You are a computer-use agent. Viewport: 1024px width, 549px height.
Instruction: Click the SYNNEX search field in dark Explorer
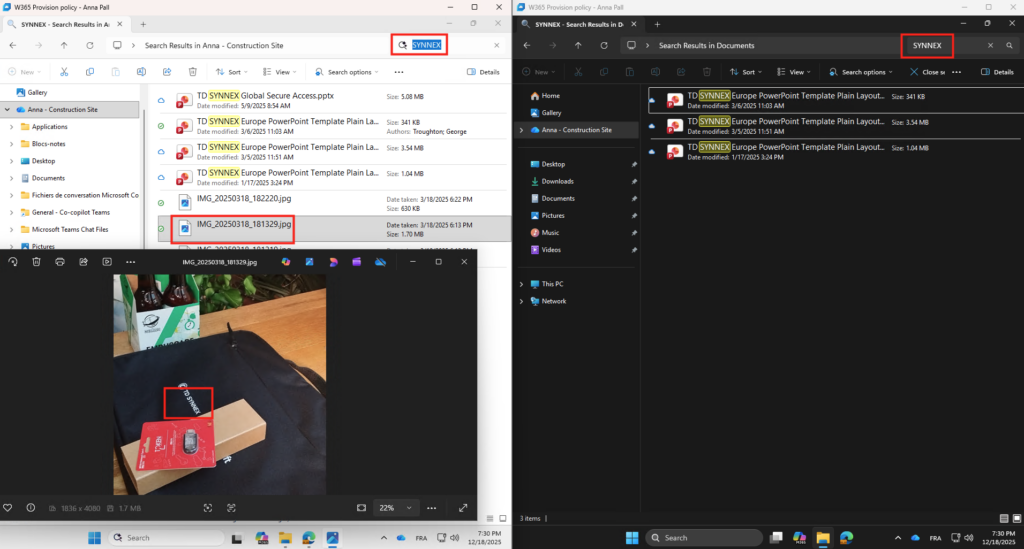tap(940, 45)
